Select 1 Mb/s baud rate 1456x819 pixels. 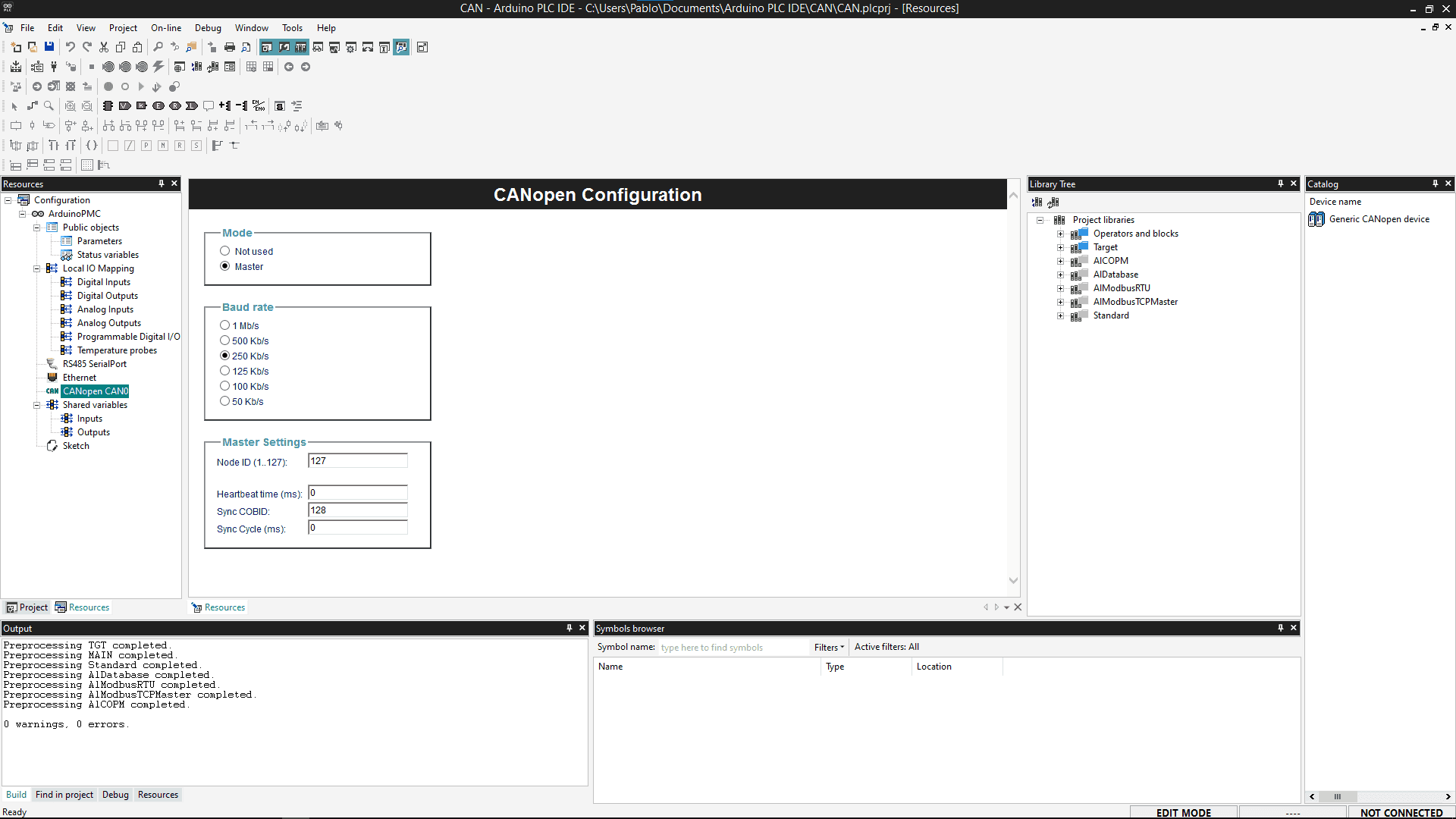224,325
